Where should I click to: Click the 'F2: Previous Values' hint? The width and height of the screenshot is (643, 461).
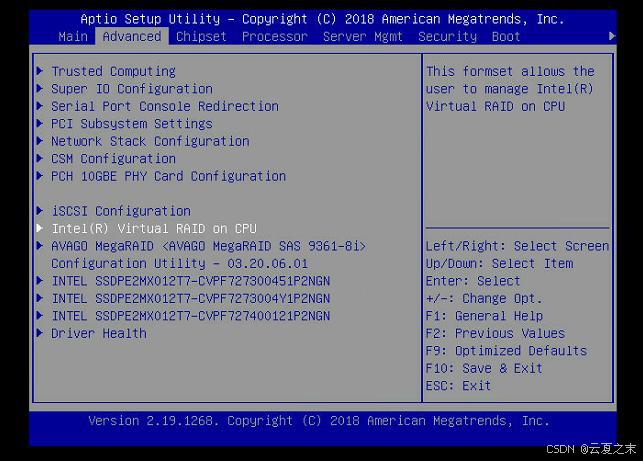pyautogui.click(x=495, y=333)
